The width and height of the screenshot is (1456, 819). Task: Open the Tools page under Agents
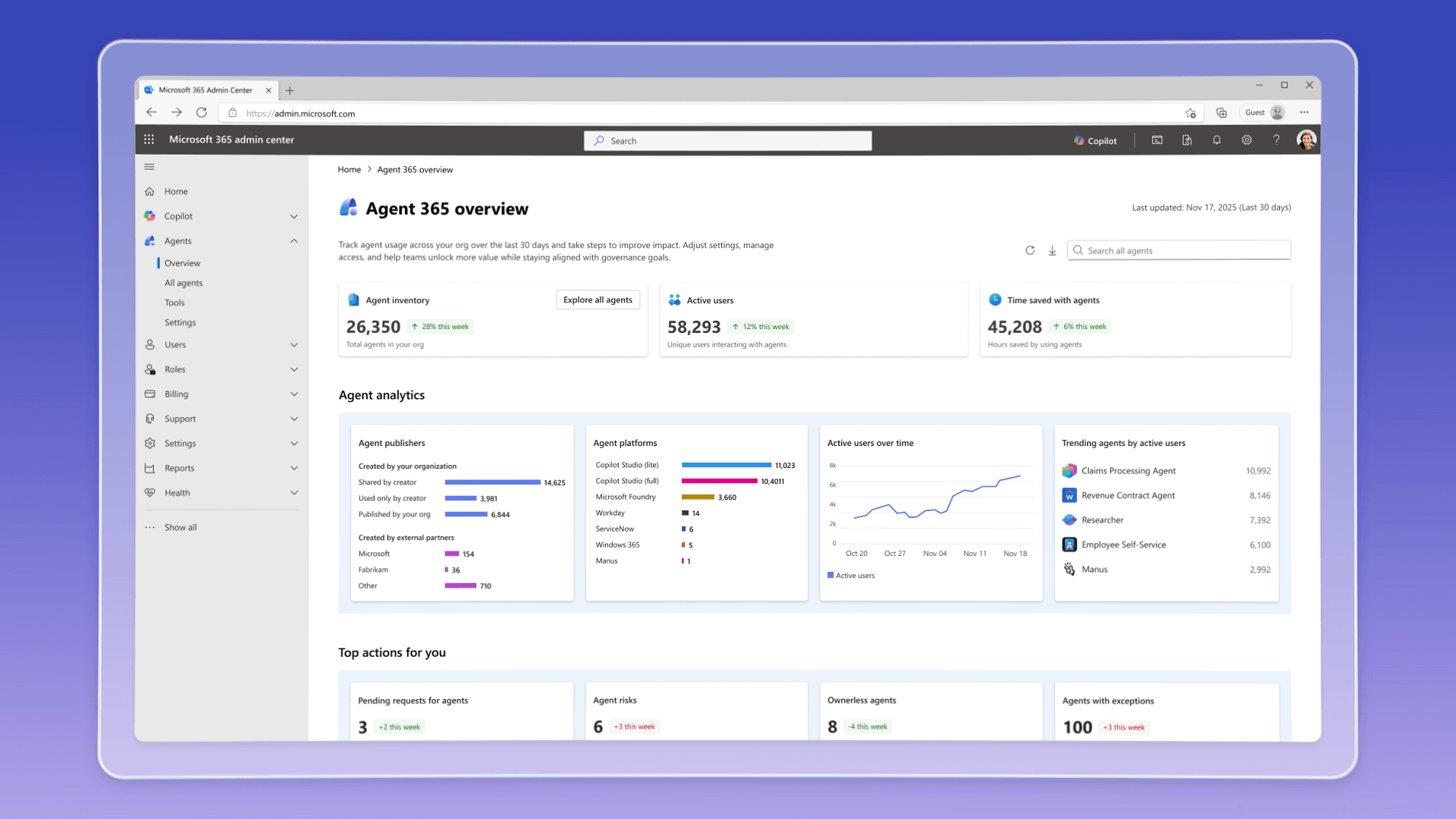(174, 302)
